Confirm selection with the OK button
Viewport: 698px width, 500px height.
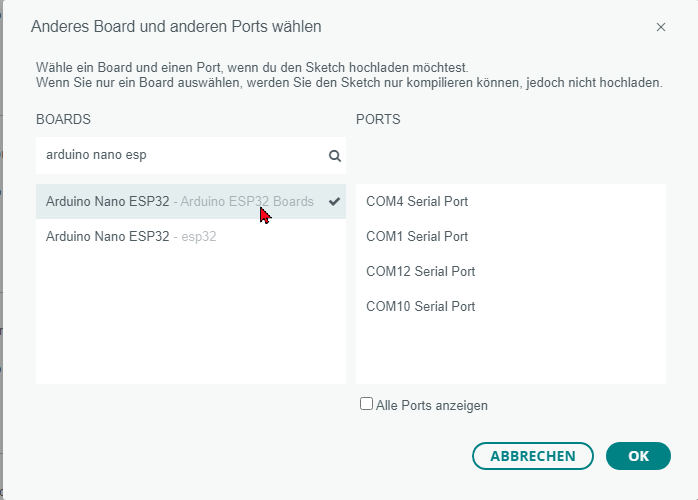click(638, 456)
